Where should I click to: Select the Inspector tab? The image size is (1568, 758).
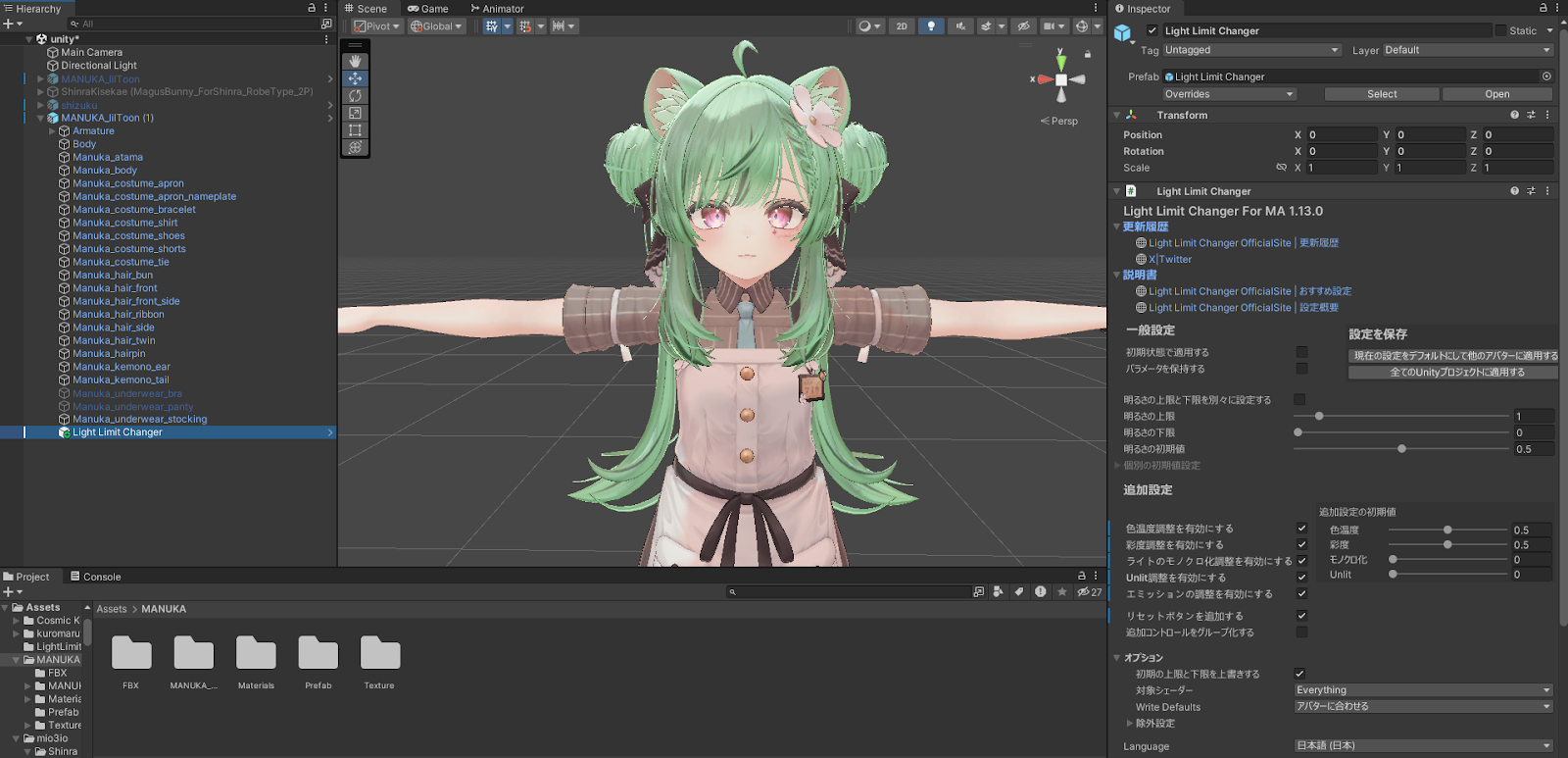tap(1143, 9)
